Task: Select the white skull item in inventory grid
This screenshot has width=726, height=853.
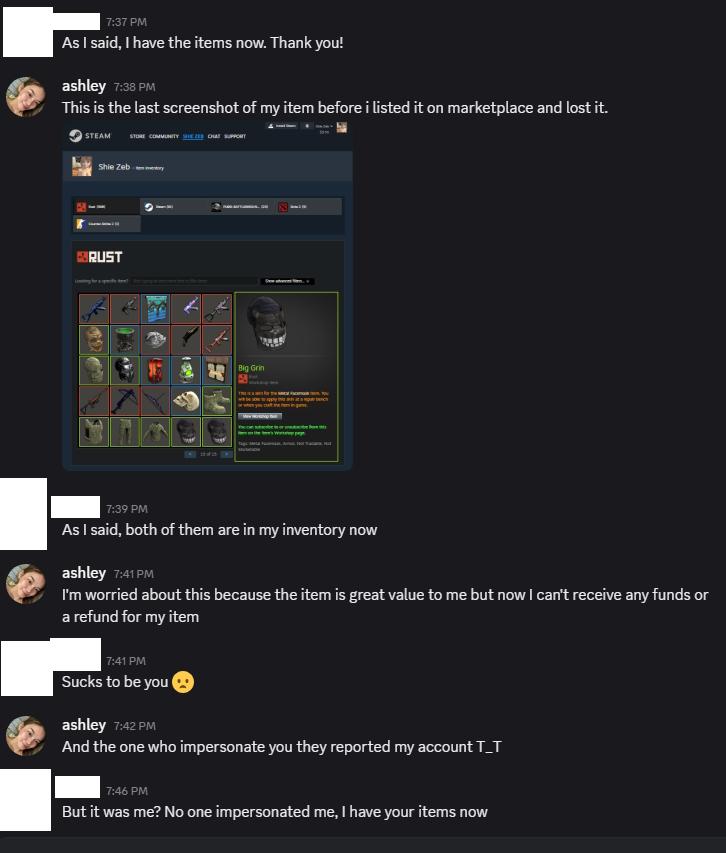Action: [186, 401]
